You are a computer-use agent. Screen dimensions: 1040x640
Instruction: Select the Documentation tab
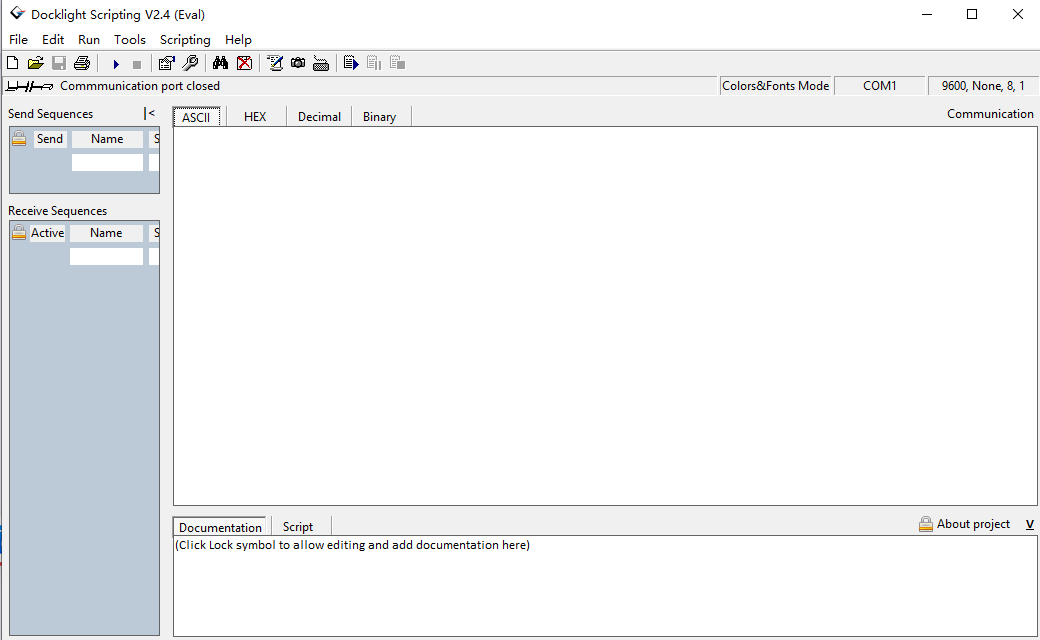[x=220, y=527]
